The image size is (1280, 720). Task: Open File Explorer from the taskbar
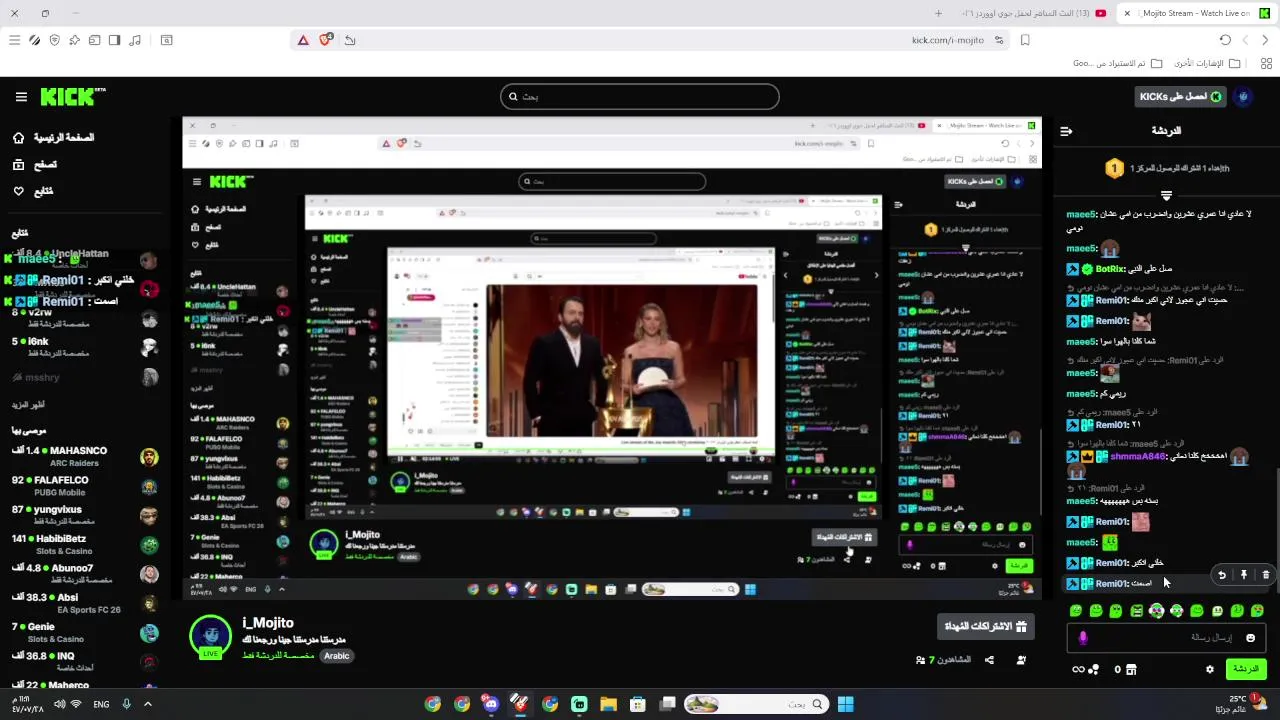pos(608,704)
